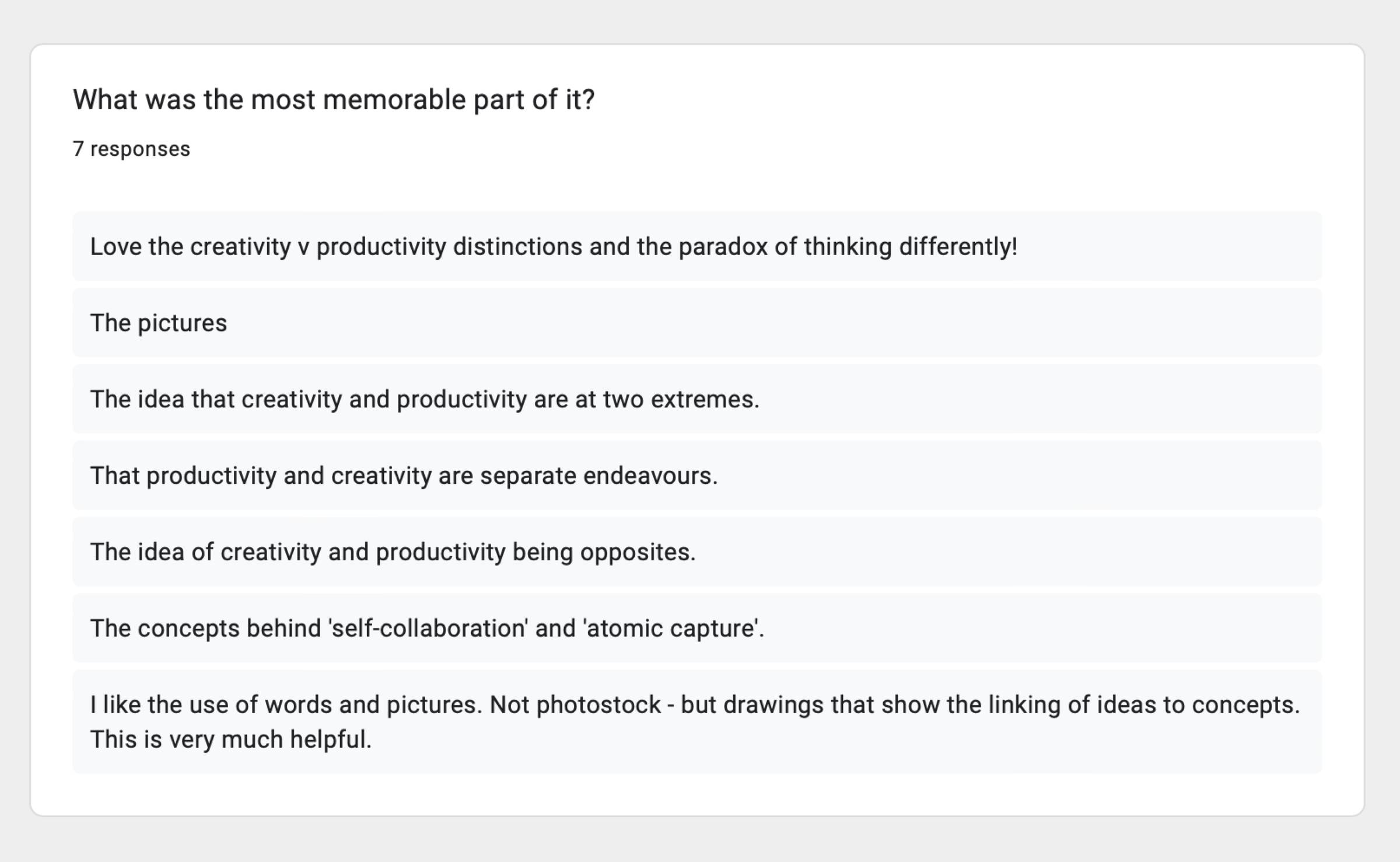Click the word 'extremes' in third response
This screenshot has width=1400, height=862.
click(705, 400)
